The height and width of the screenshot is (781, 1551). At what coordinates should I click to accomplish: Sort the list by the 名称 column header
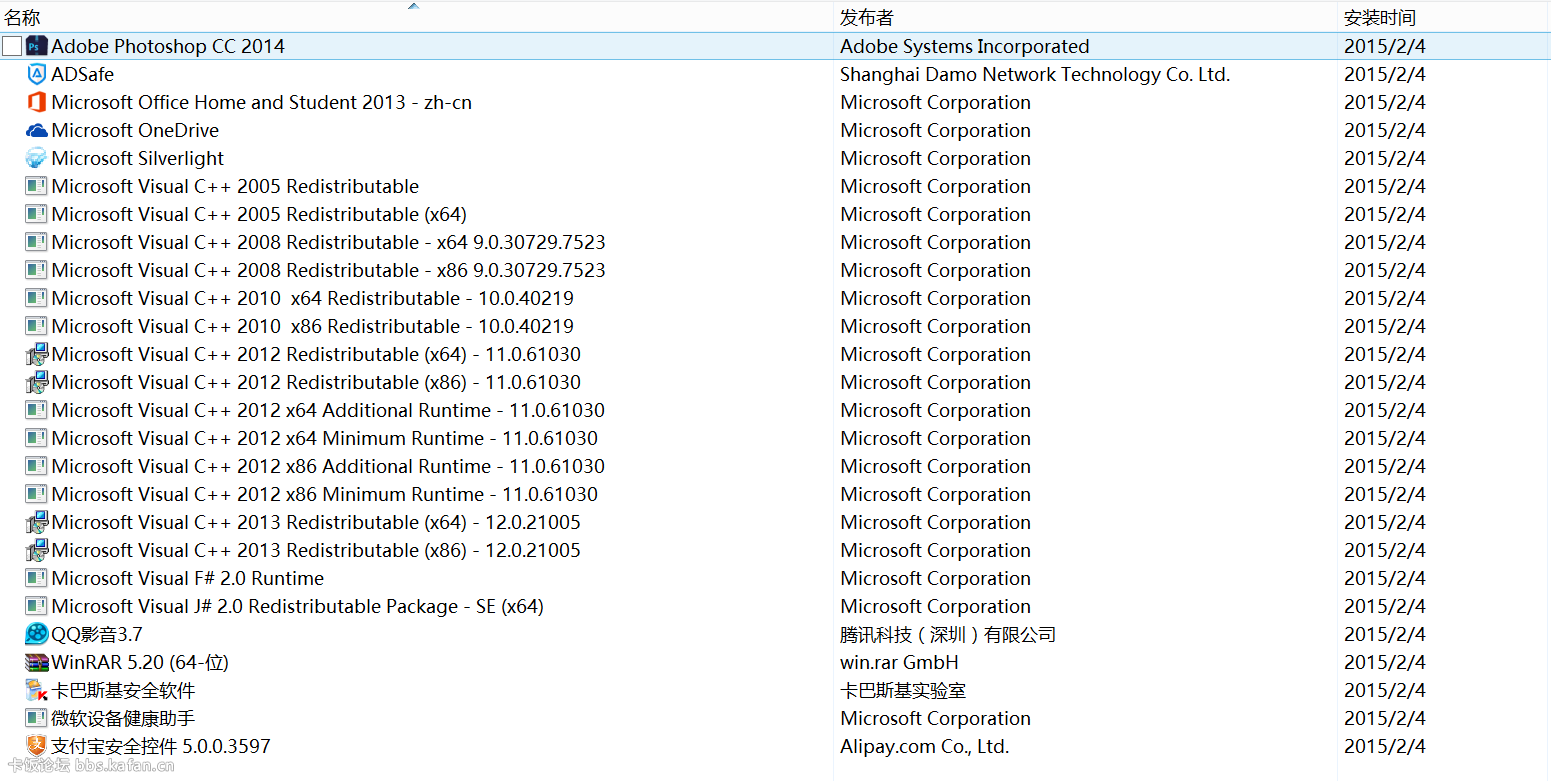pyautogui.click(x=22, y=17)
